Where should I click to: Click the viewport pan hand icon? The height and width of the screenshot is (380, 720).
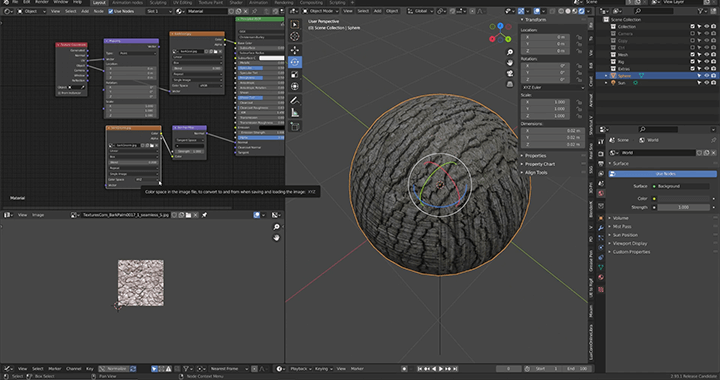pos(510,62)
